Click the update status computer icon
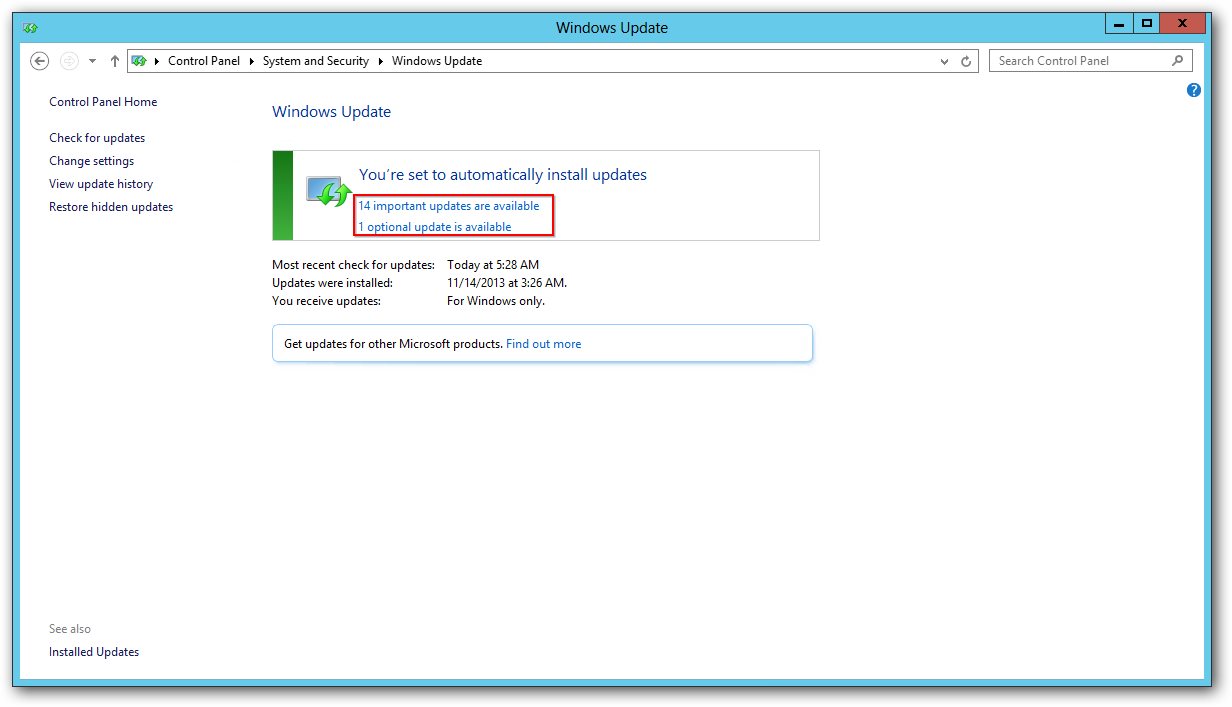 pos(328,191)
